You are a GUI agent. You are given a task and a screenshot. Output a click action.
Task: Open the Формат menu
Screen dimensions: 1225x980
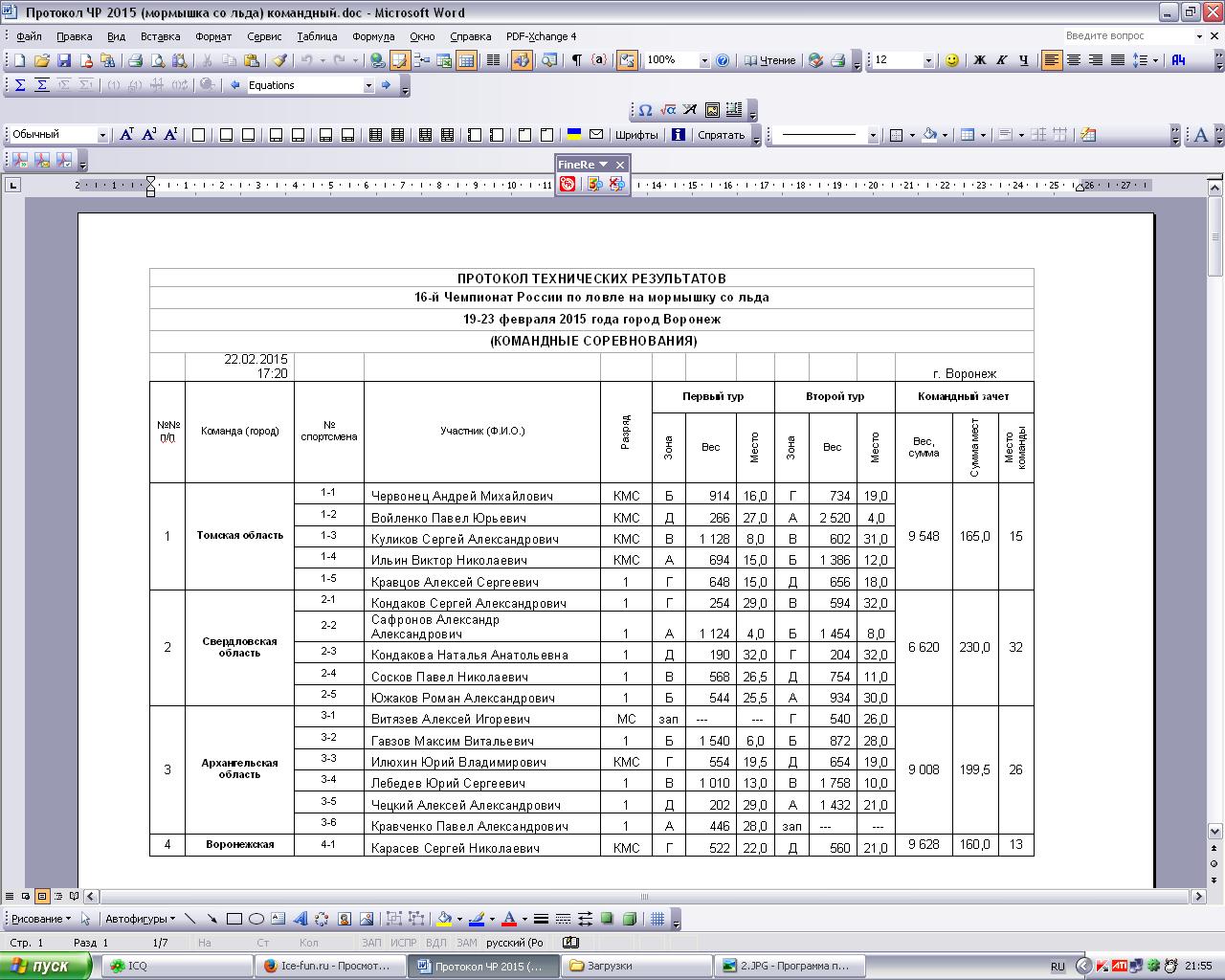point(212,36)
